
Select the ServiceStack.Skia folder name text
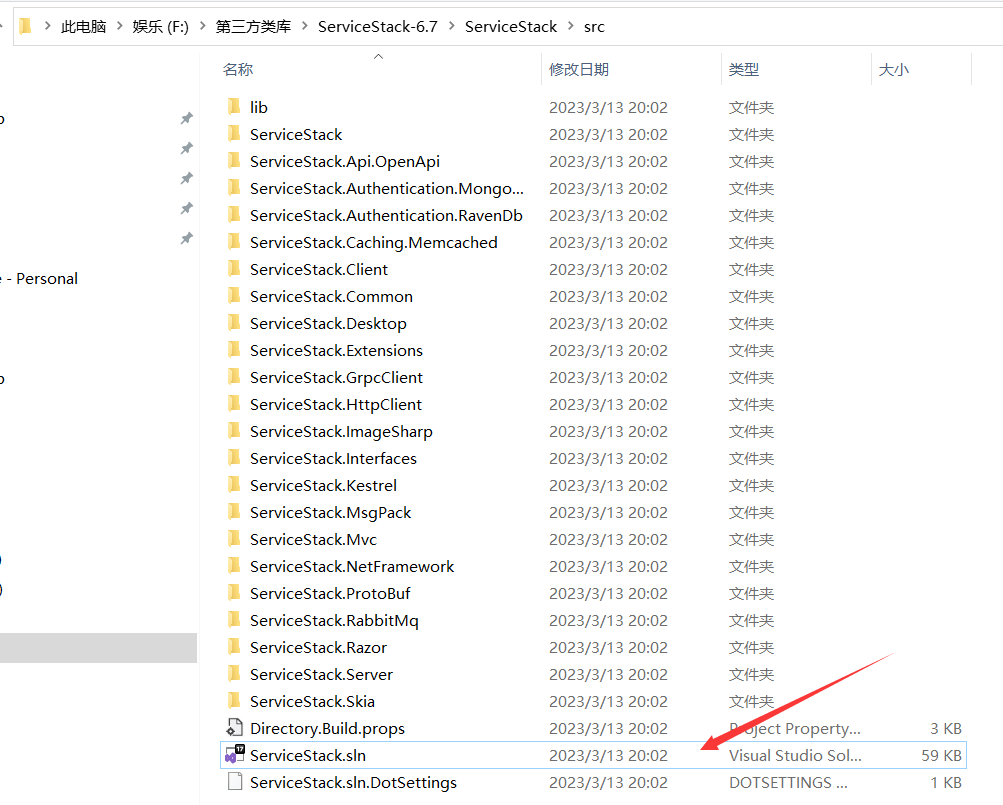pyautogui.click(x=312, y=701)
